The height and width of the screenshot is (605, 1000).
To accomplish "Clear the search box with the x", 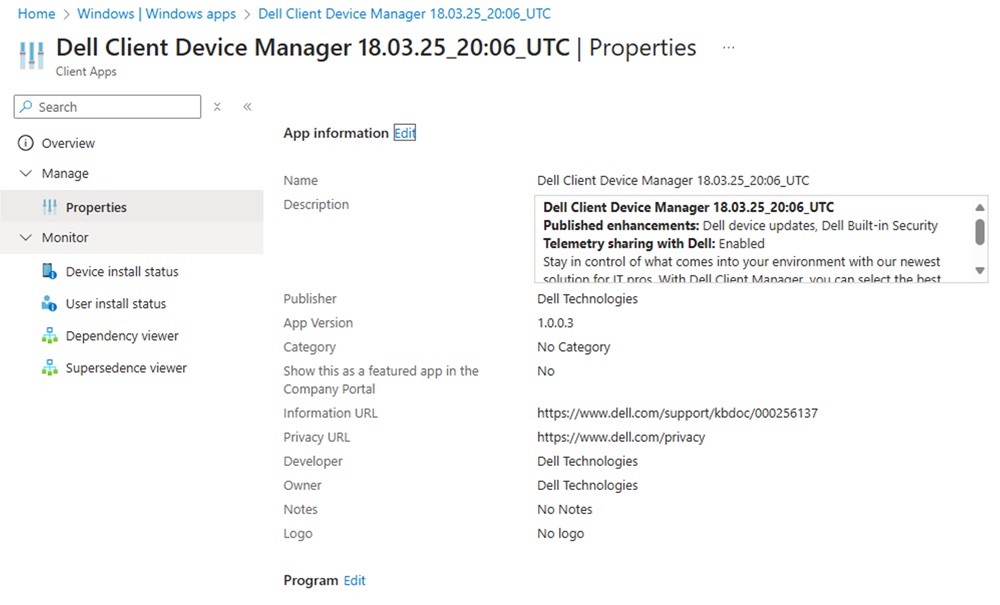I will coord(217,106).
